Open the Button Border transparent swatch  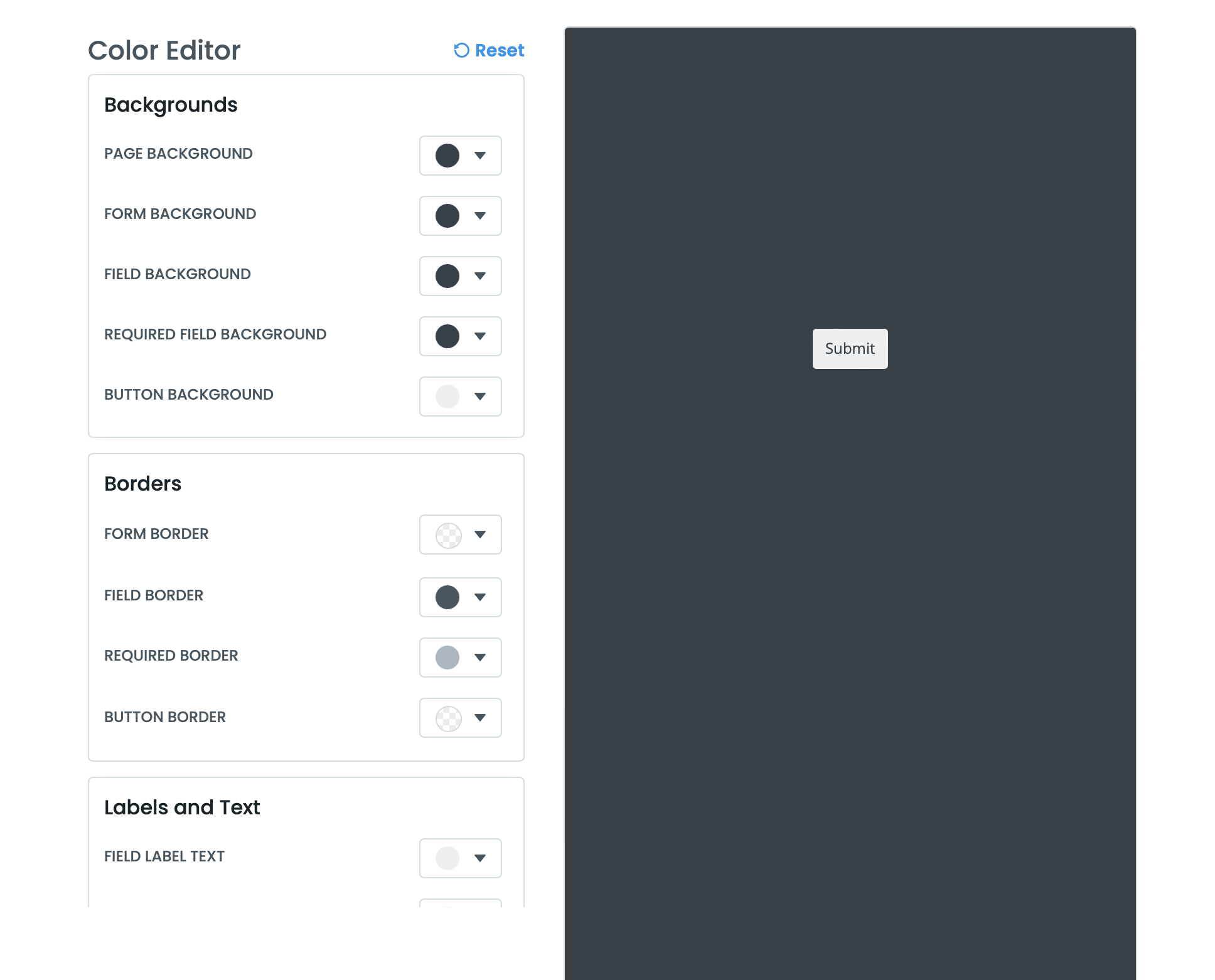447,718
